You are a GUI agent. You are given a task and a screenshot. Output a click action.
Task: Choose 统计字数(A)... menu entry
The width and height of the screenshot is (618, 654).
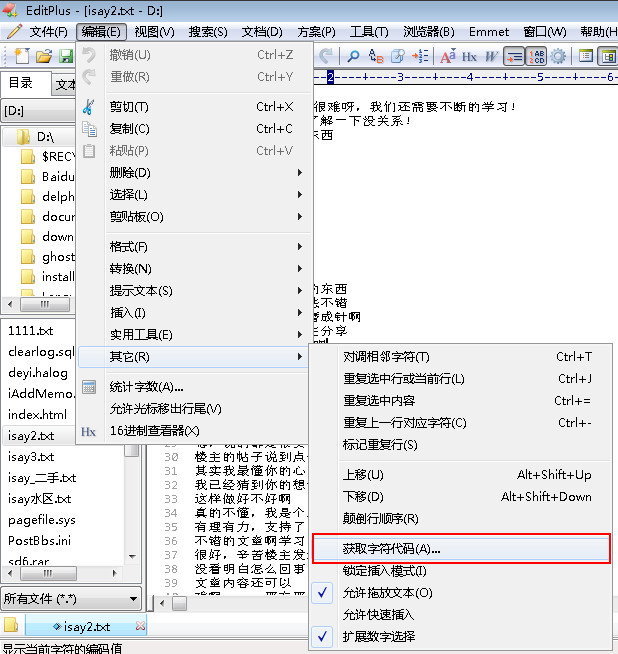[x=194, y=387]
